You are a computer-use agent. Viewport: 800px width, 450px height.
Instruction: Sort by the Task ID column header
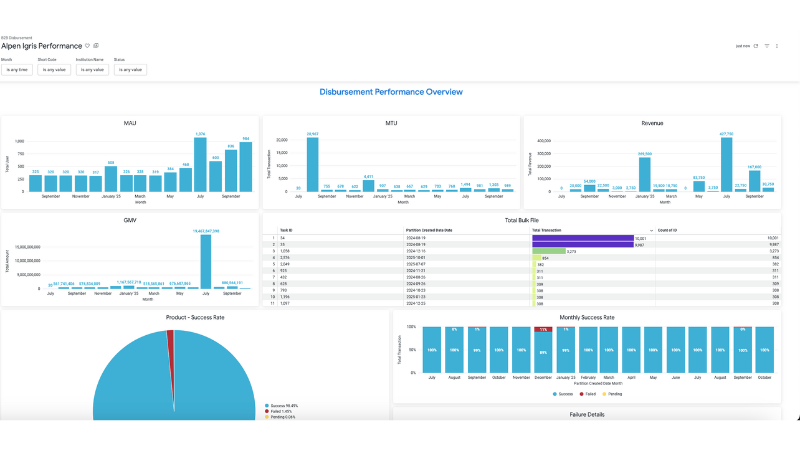coord(286,231)
